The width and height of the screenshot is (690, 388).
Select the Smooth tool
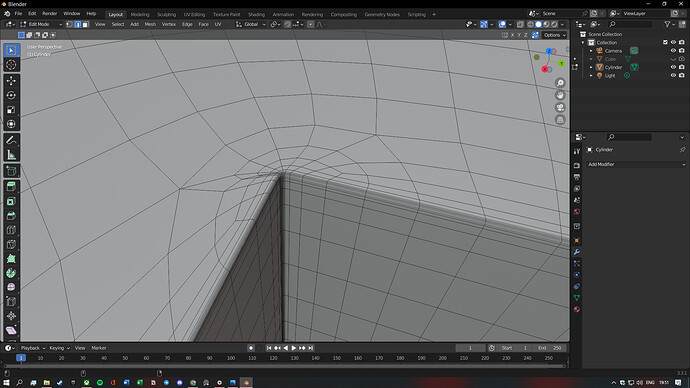tap(11, 287)
